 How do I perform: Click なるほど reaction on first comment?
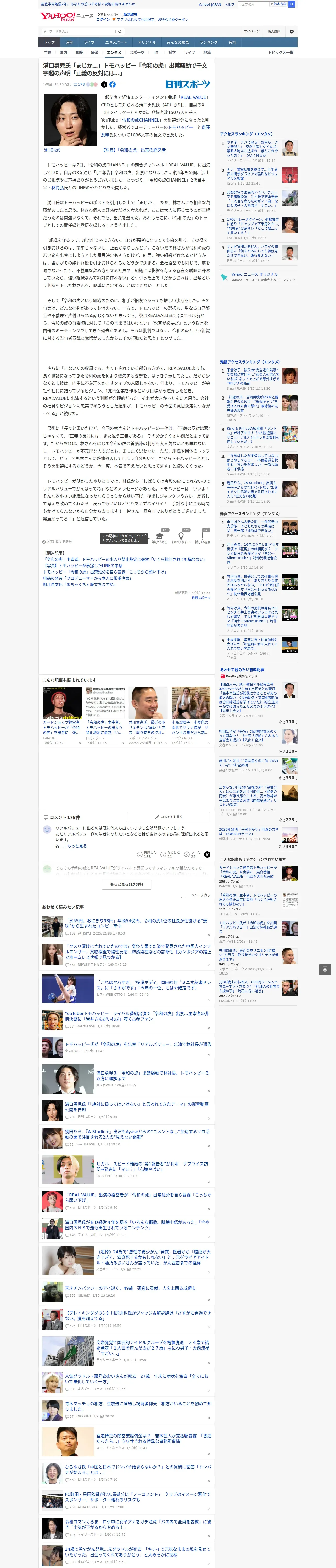(x=170, y=855)
